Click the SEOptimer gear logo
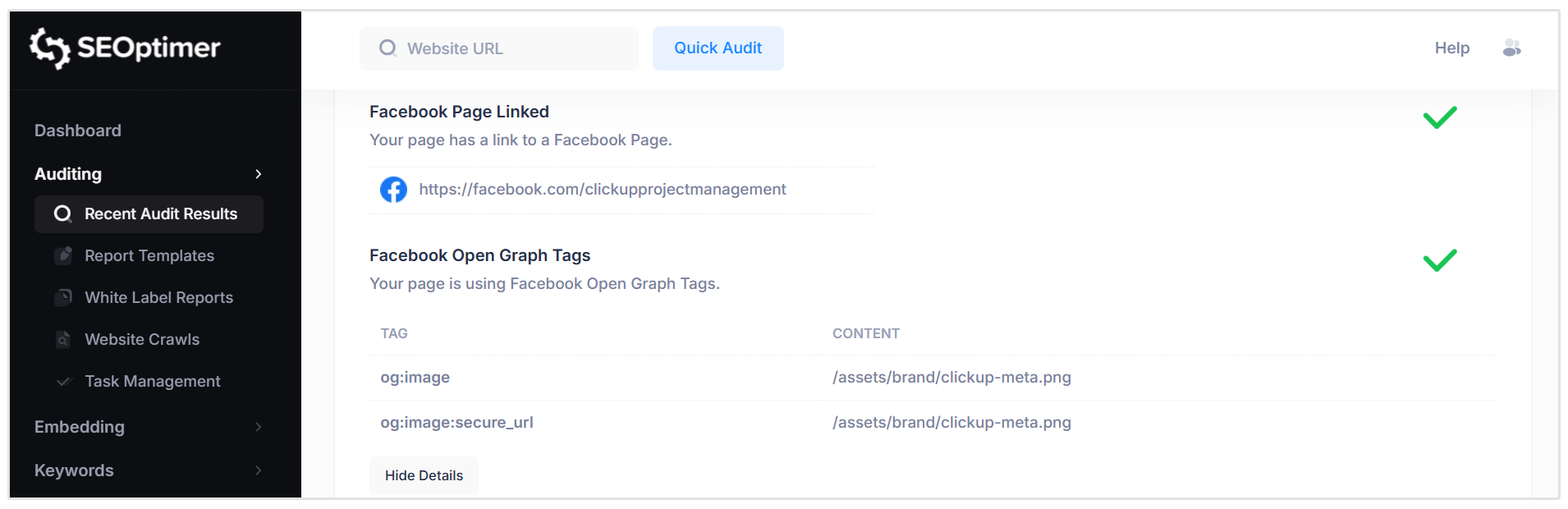Image resolution: width=1568 pixels, height=509 pixels. click(x=49, y=48)
